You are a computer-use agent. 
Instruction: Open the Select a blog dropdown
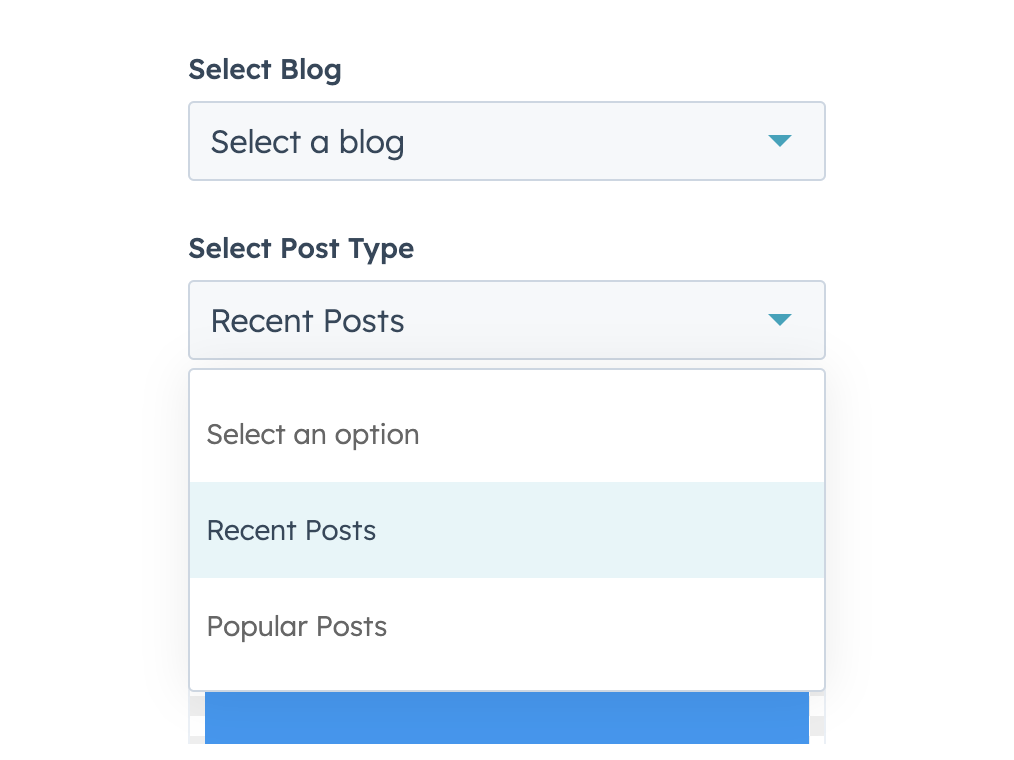(x=507, y=141)
